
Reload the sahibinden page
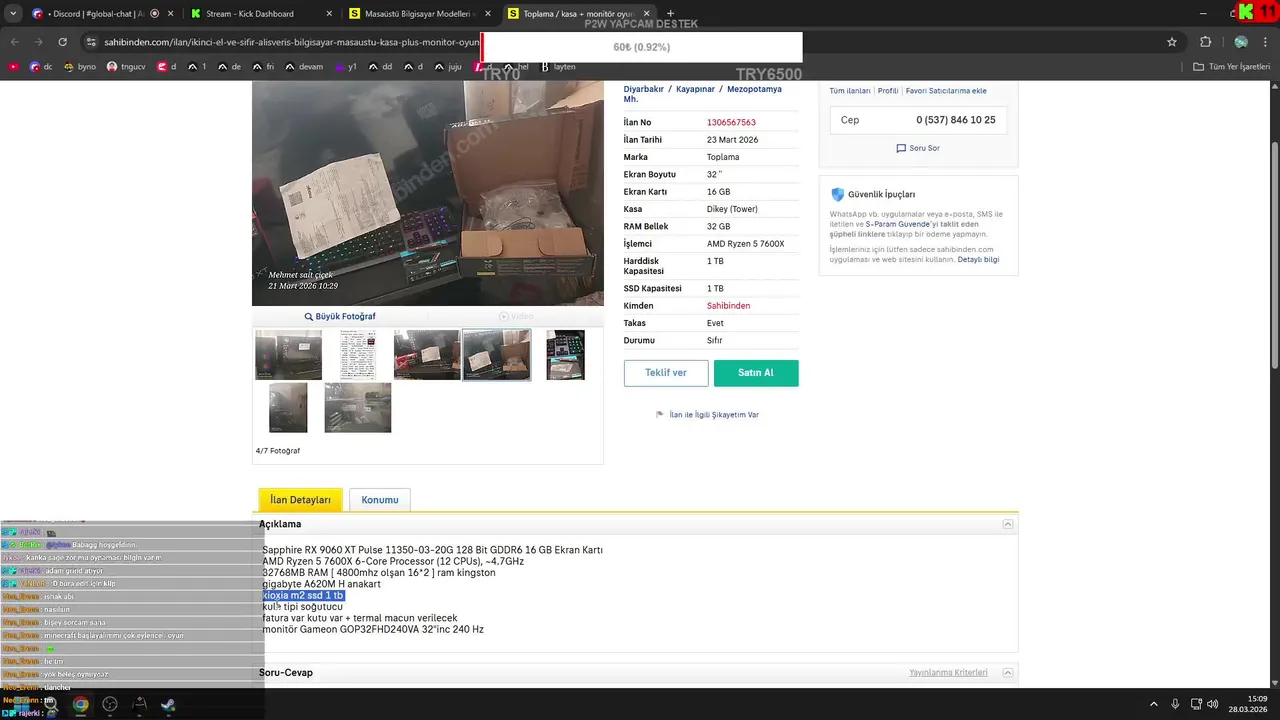coord(63,42)
